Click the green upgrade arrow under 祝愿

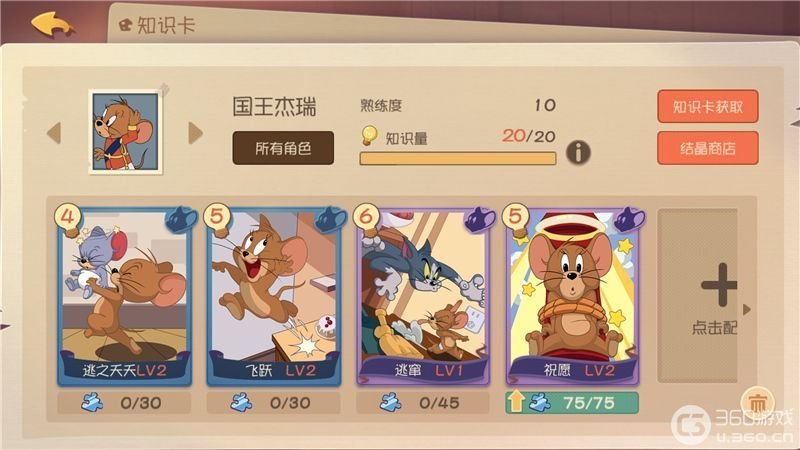pyautogui.click(x=515, y=402)
